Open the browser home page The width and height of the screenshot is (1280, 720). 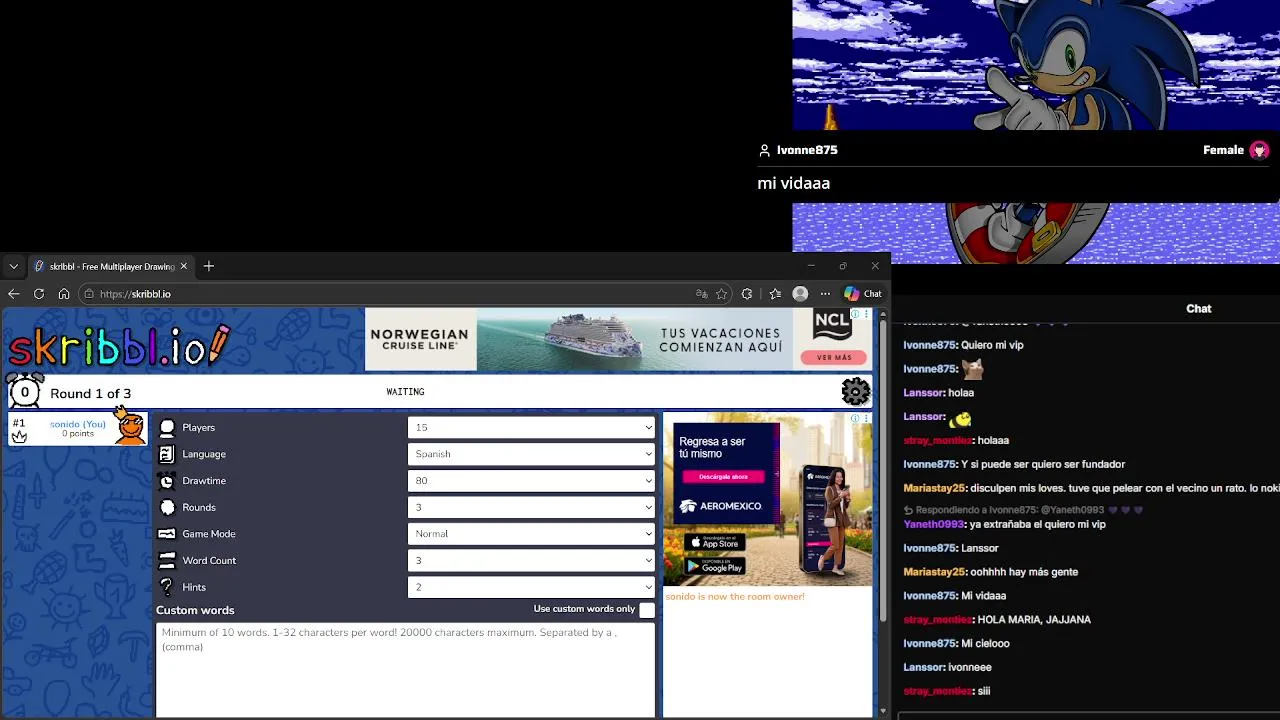click(64, 294)
